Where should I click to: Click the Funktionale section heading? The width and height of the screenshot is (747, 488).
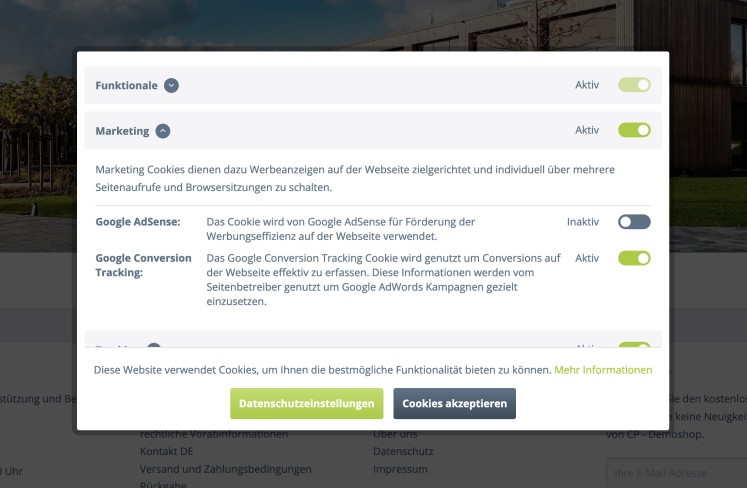126,85
